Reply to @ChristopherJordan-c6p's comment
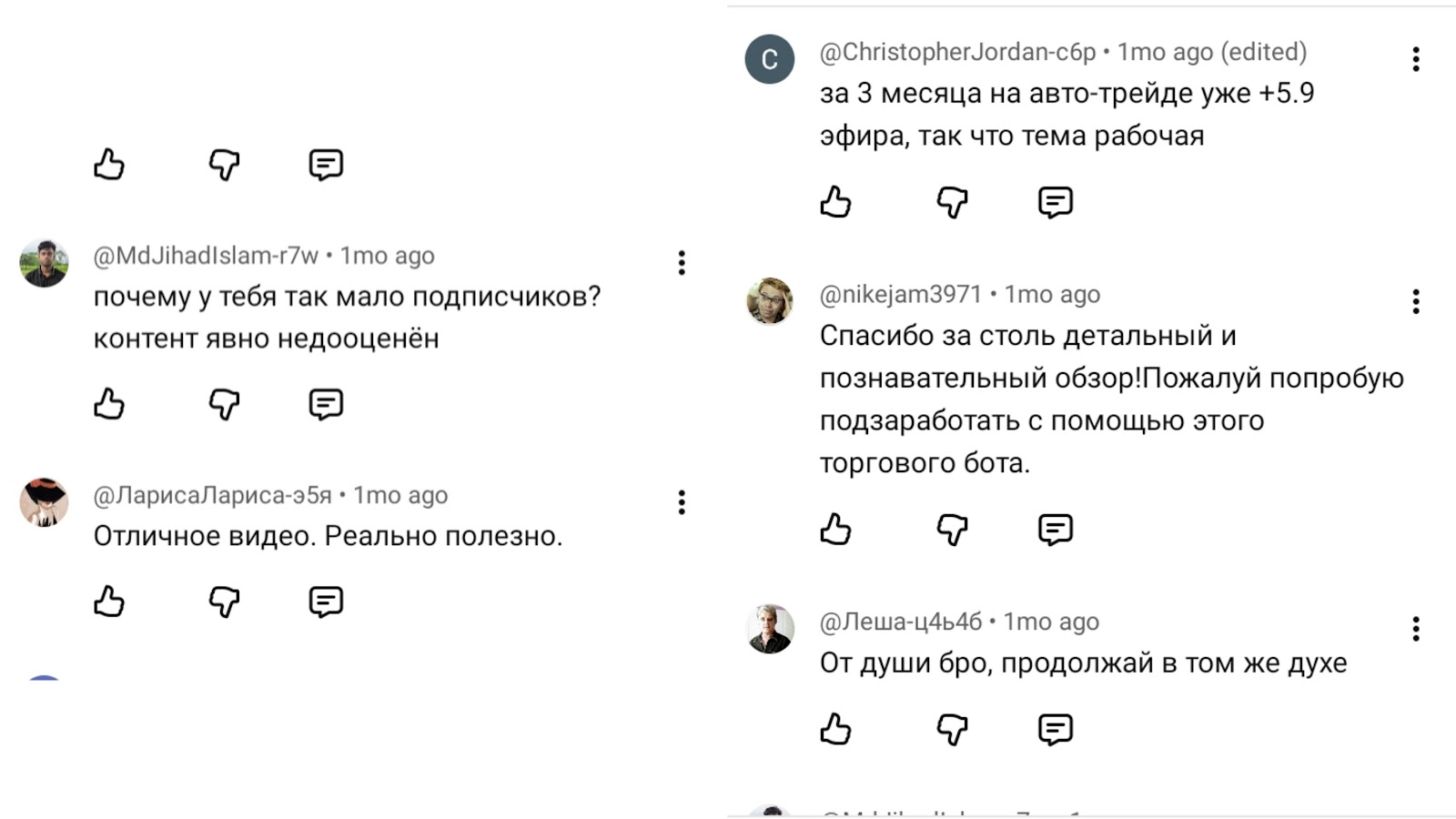This screenshot has width=1456, height=819. tap(1056, 202)
